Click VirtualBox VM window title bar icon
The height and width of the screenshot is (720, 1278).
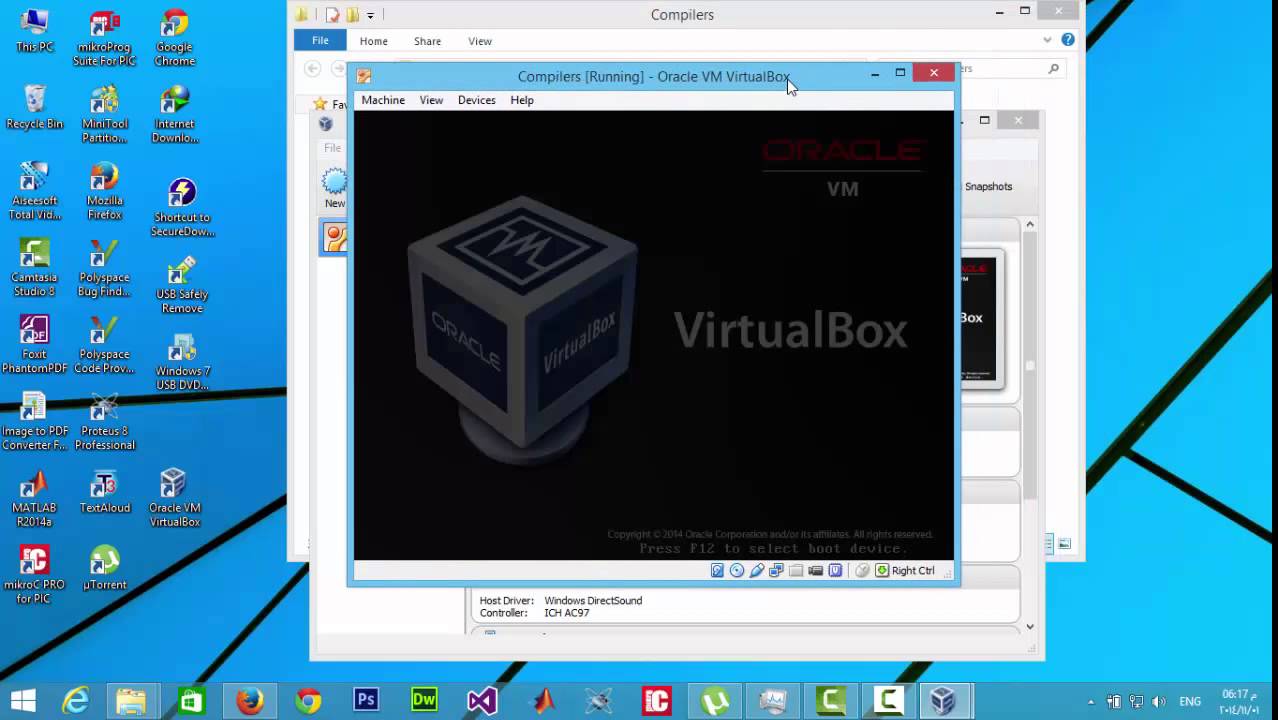tap(364, 76)
